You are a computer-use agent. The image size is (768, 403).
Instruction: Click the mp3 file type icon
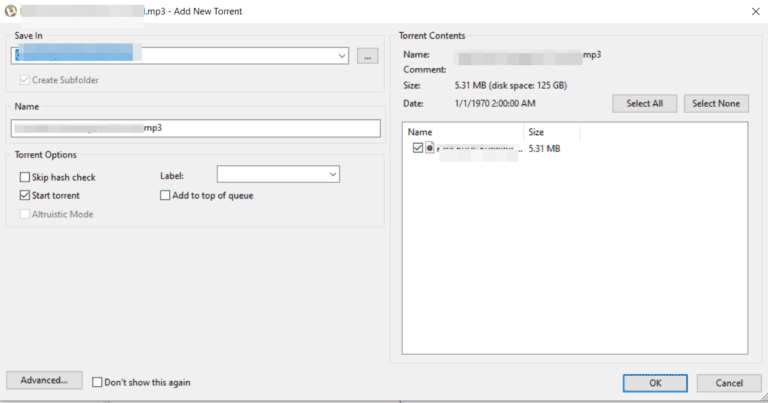point(430,148)
